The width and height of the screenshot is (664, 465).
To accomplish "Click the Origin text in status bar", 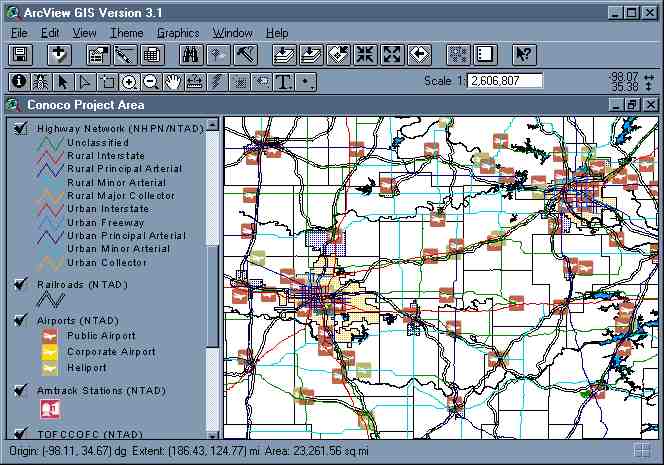I will point(68,451).
